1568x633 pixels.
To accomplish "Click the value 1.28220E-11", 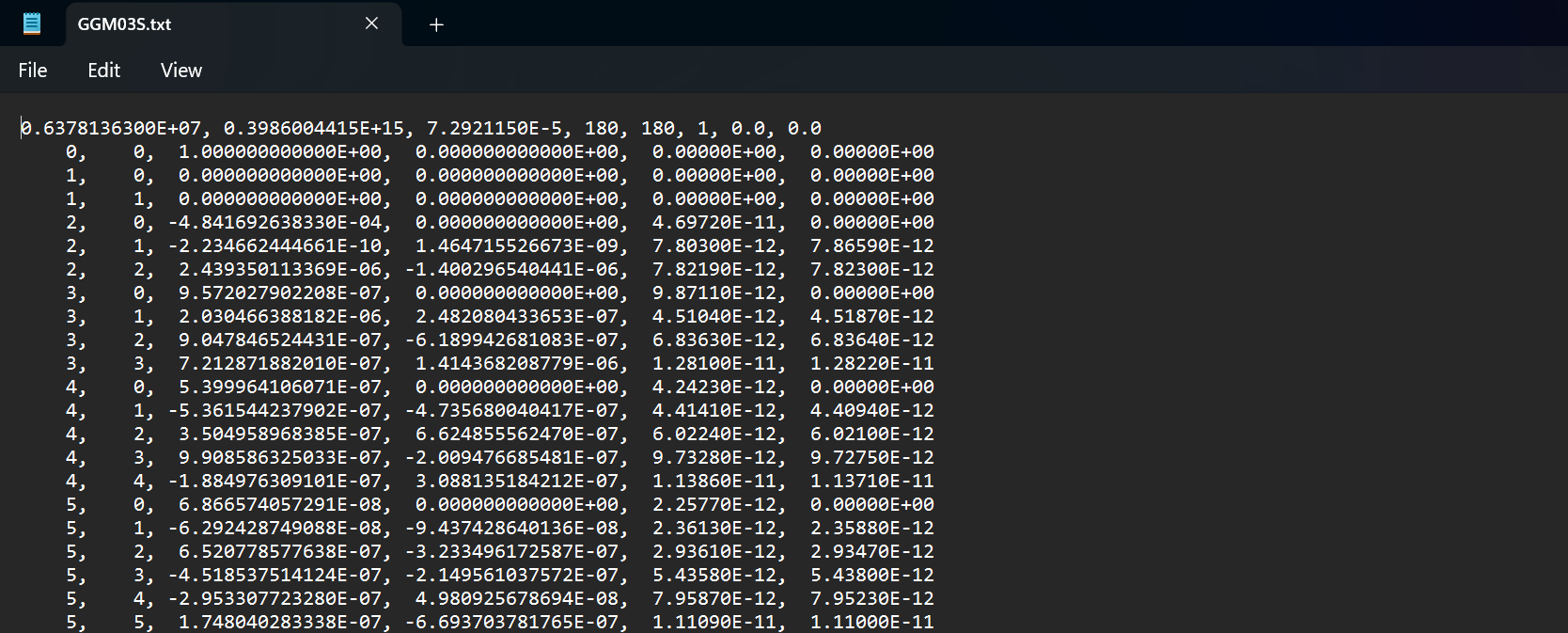I will point(871,363).
